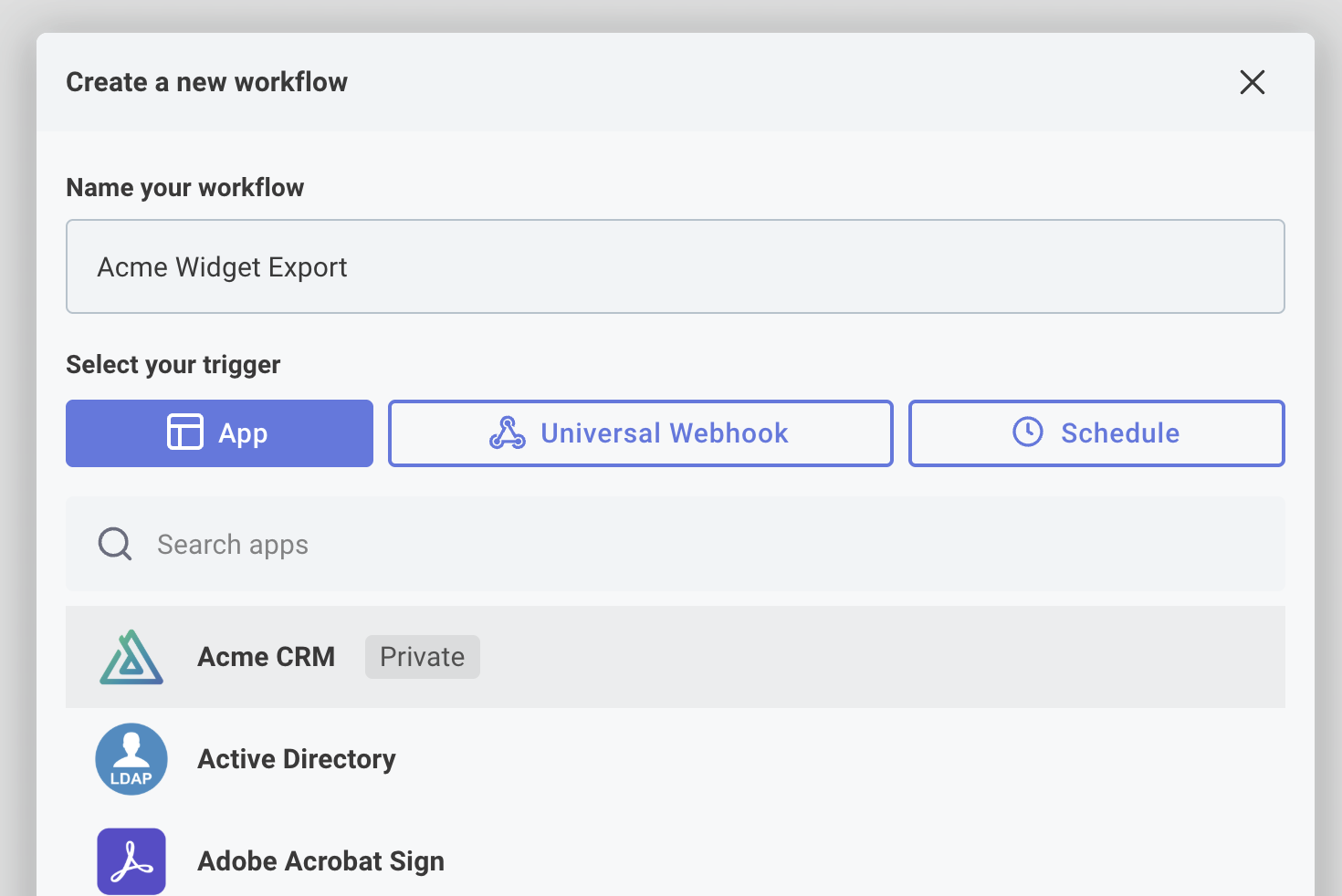Click the X icon to dismiss the dialog
Image resolution: width=1342 pixels, height=896 pixels.
pyautogui.click(x=1252, y=82)
